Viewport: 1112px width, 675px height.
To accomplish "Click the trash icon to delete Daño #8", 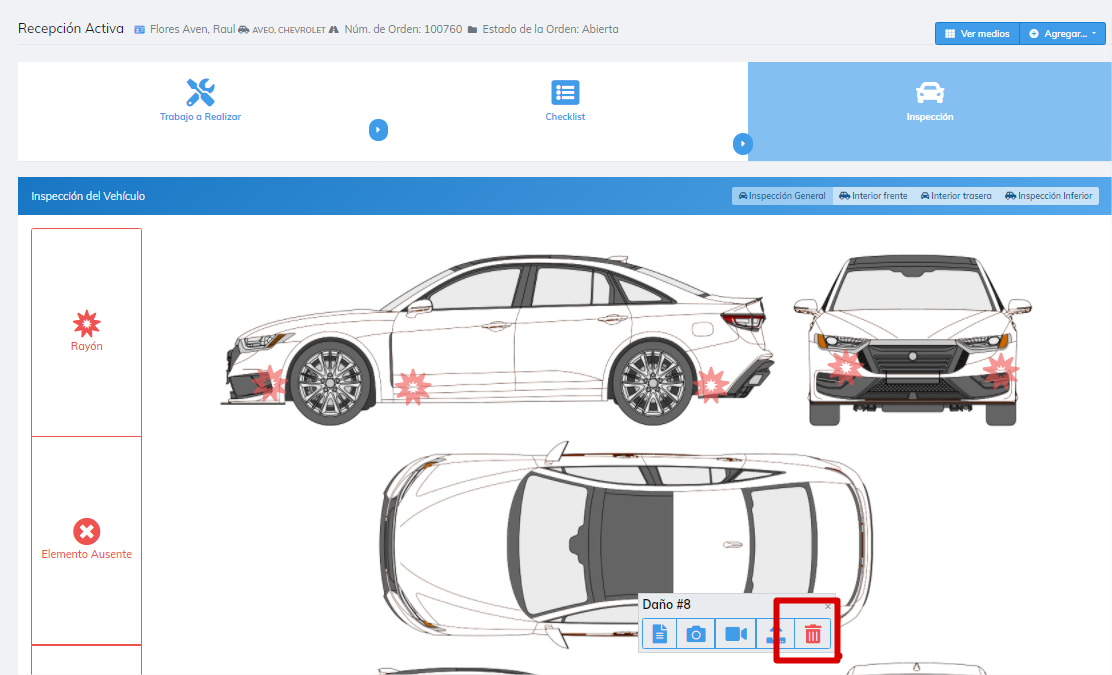I will tap(813, 634).
